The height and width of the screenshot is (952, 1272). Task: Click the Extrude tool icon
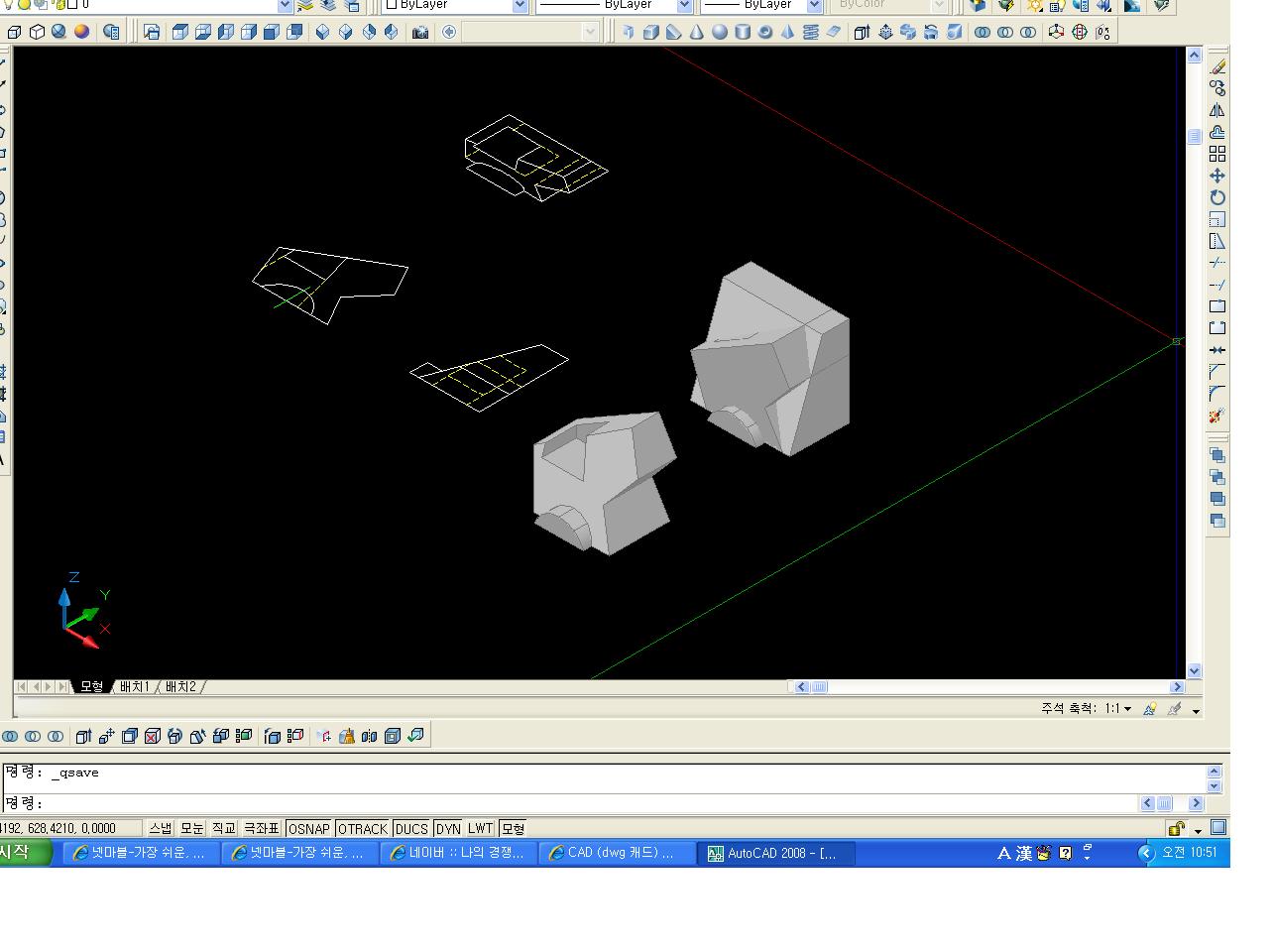862,32
